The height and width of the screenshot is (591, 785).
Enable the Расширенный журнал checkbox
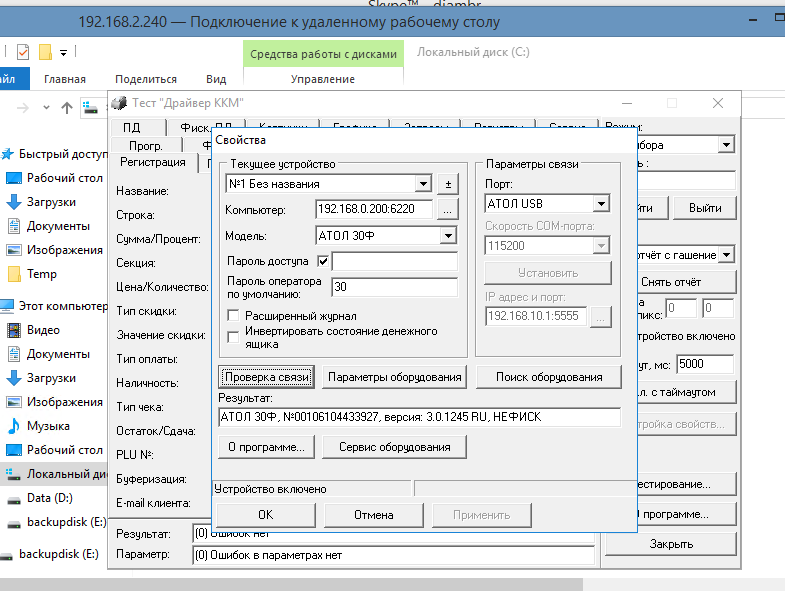(x=234, y=315)
